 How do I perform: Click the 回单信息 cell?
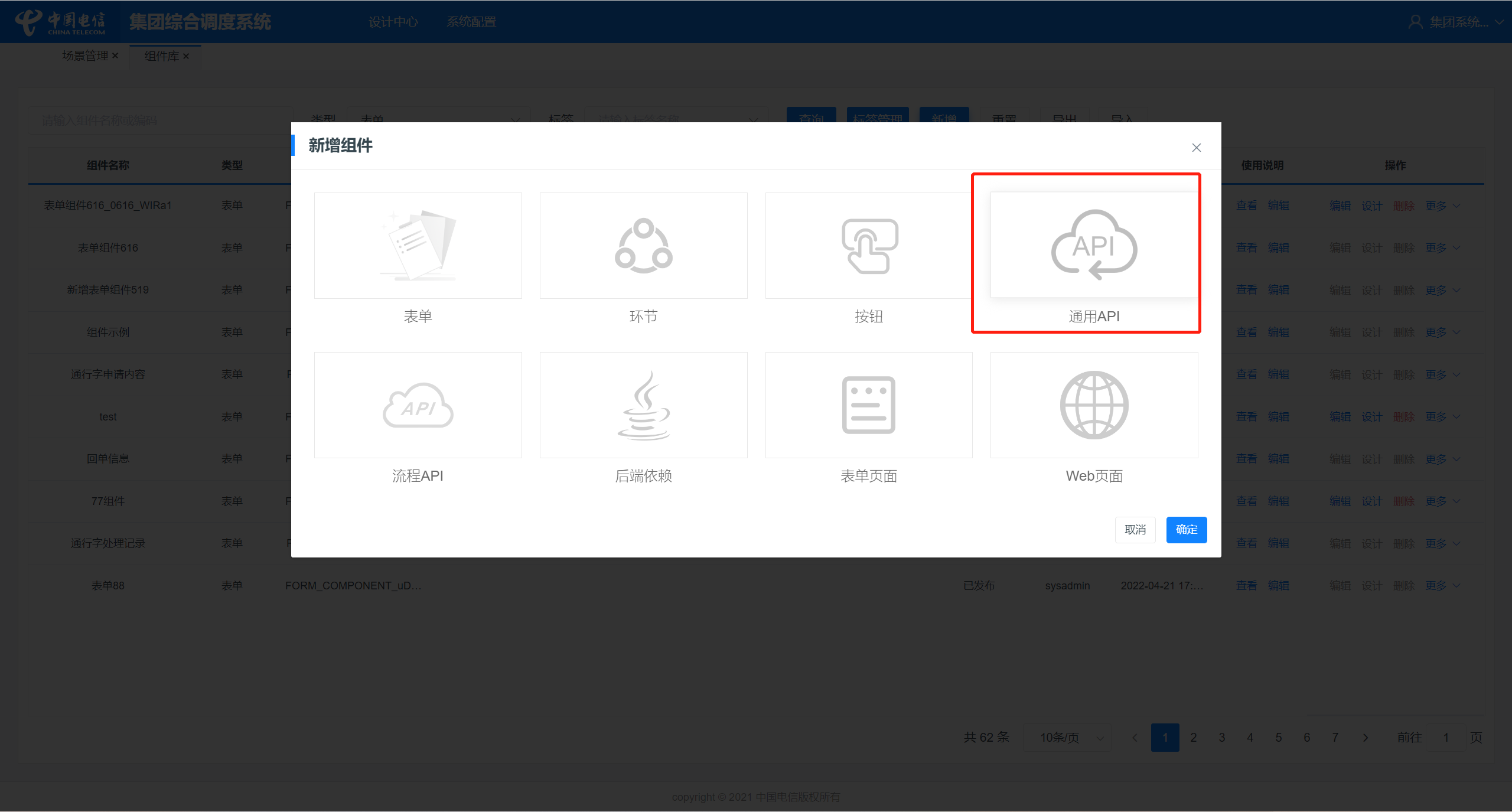pos(107,459)
